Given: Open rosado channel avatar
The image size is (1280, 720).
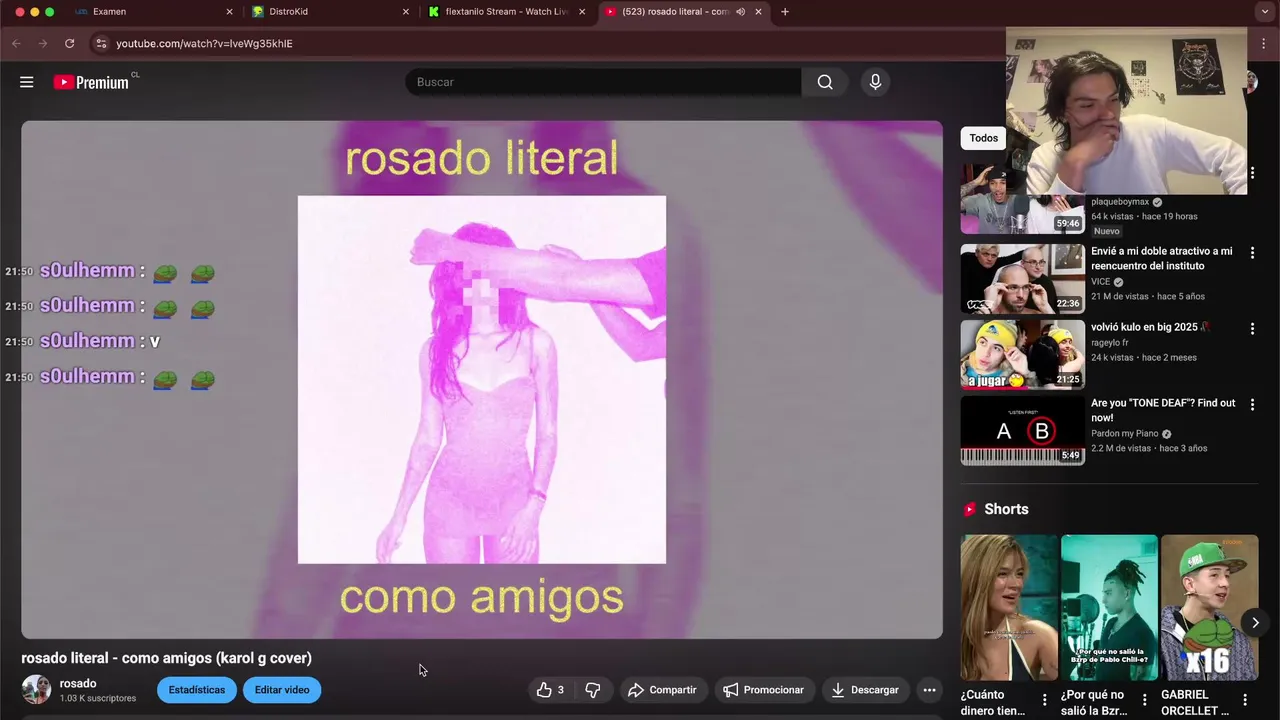Looking at the screenshot, I should click(37, 689).
